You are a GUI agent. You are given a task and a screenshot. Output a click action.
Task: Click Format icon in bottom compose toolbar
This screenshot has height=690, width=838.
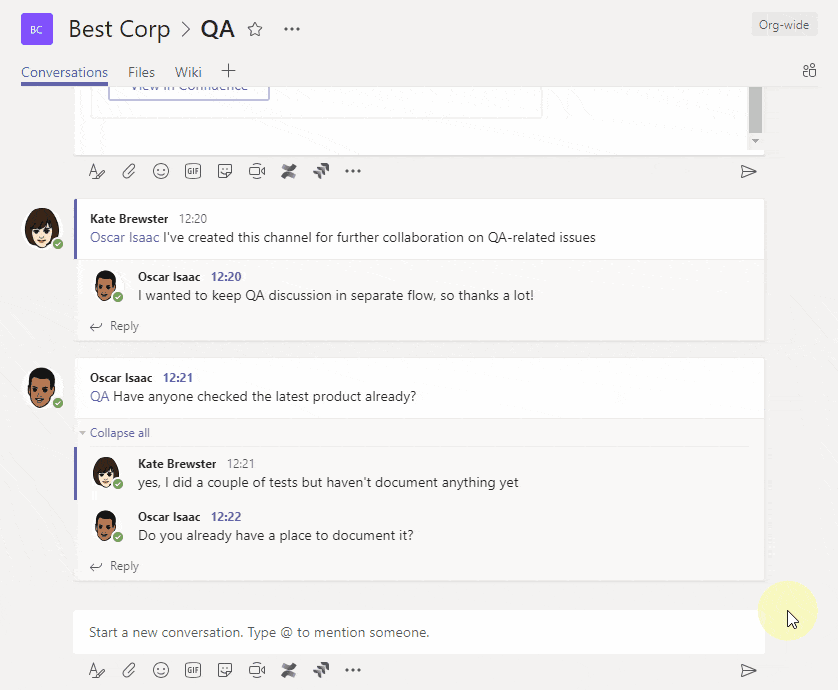coord(96,670)
